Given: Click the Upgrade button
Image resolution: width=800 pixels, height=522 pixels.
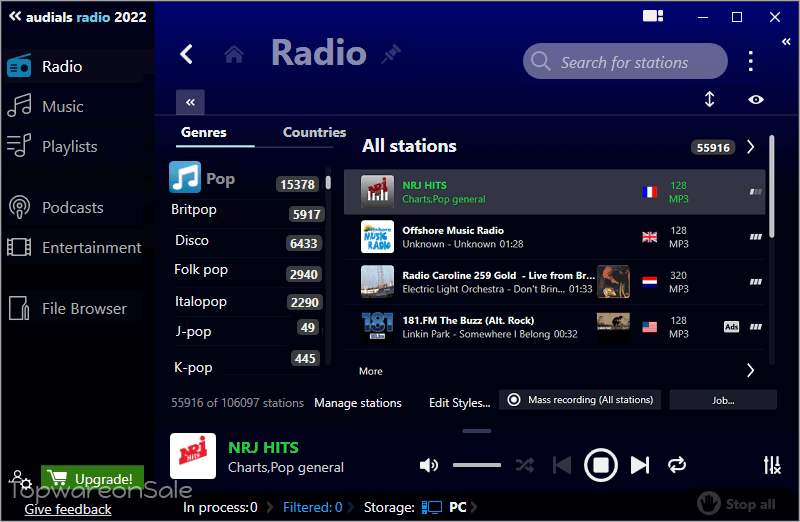Looking at the screenshot, I should (92, 478).
